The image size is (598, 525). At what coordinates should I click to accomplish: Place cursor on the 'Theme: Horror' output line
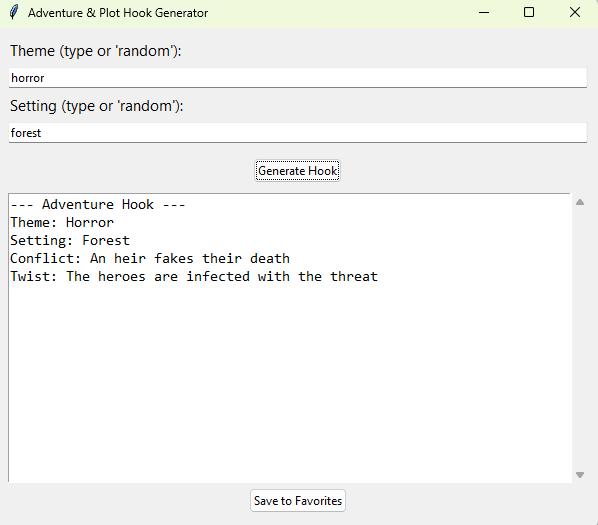coord(62,222)
